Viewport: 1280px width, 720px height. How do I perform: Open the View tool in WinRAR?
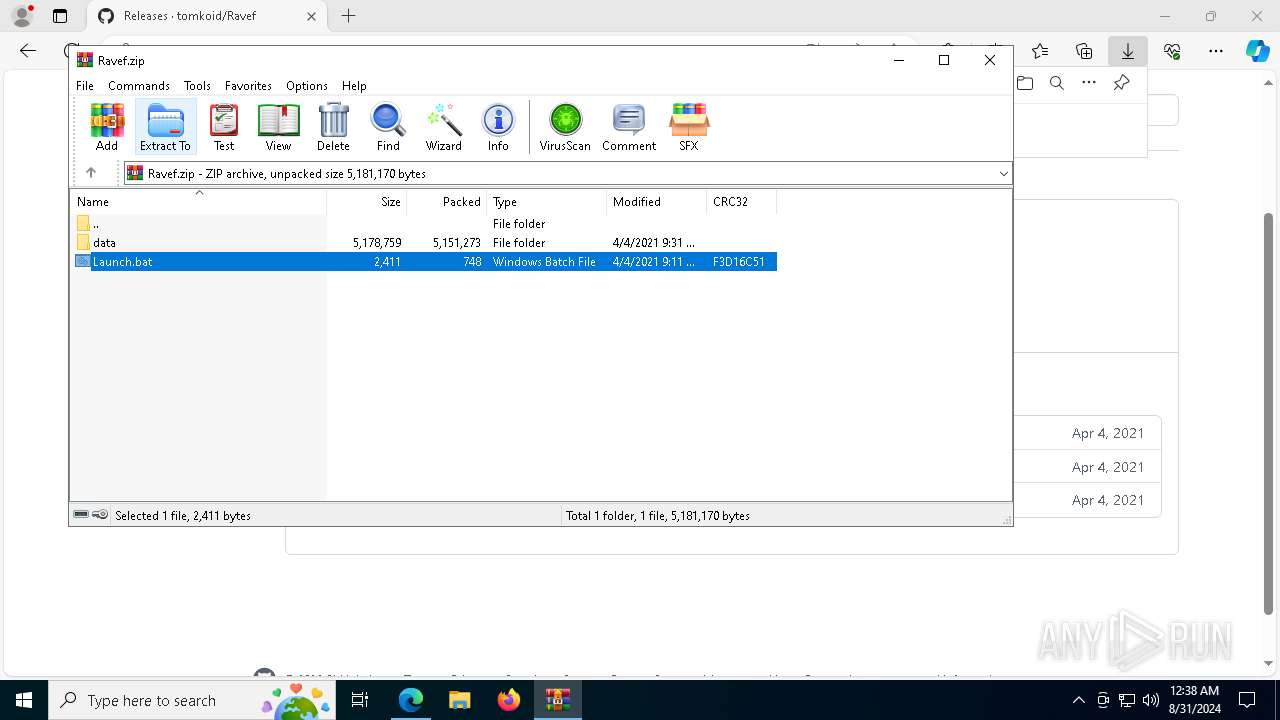(278, 127)
